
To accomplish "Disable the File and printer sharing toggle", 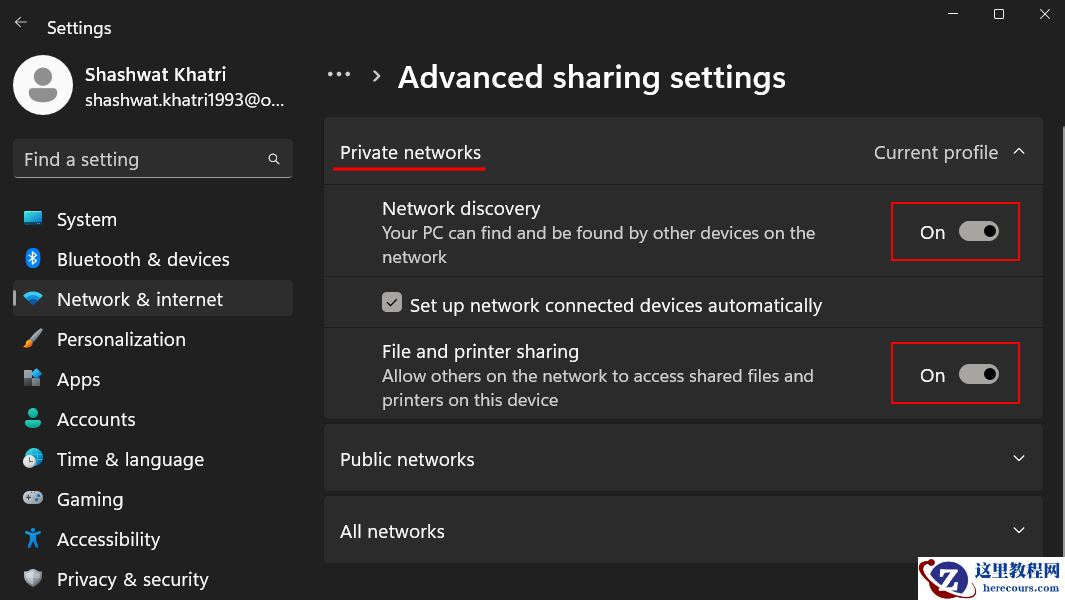I will (x=978, y=374).
